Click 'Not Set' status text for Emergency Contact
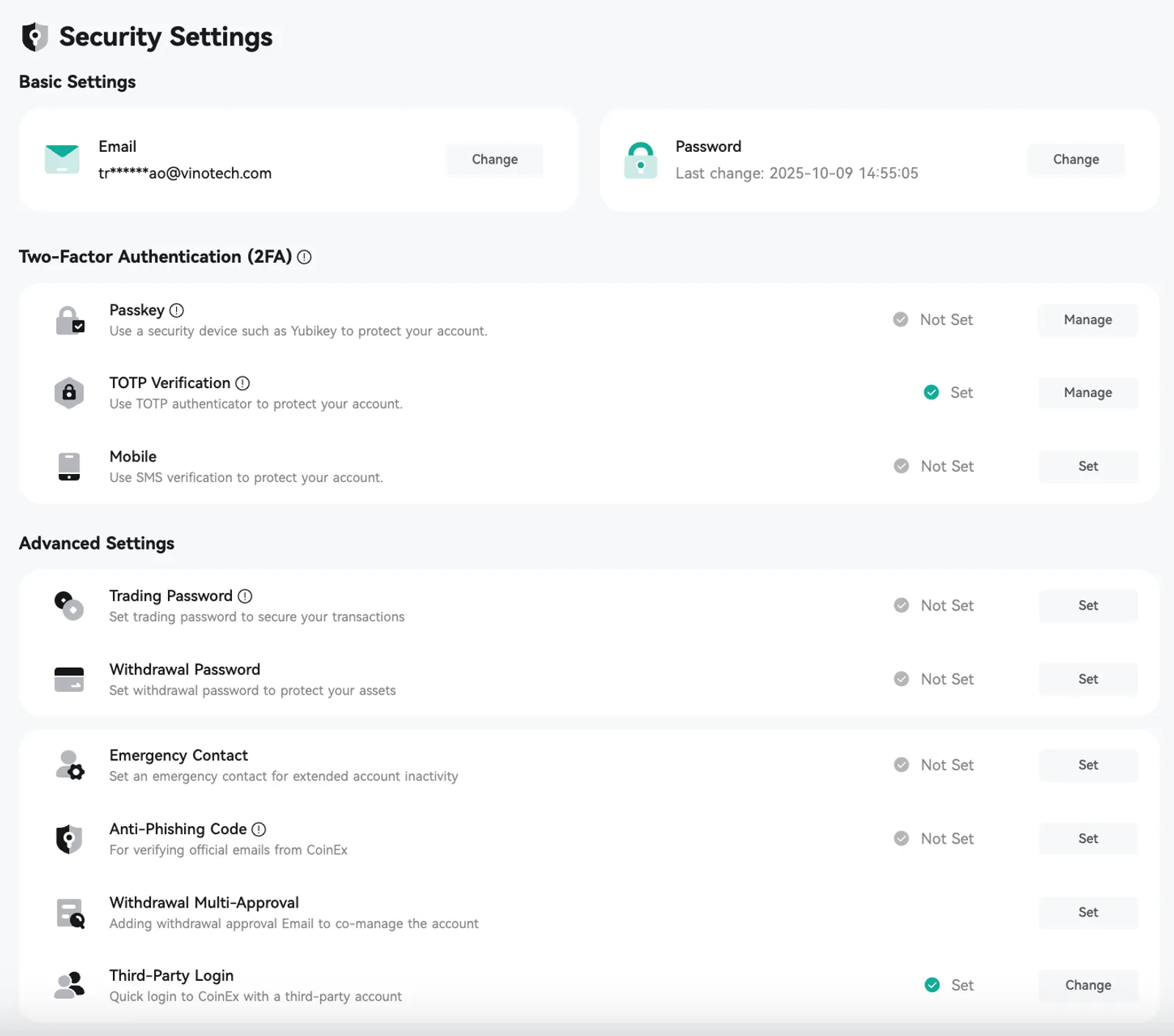Screen dimensions: 1174x1036 (947, 765)
